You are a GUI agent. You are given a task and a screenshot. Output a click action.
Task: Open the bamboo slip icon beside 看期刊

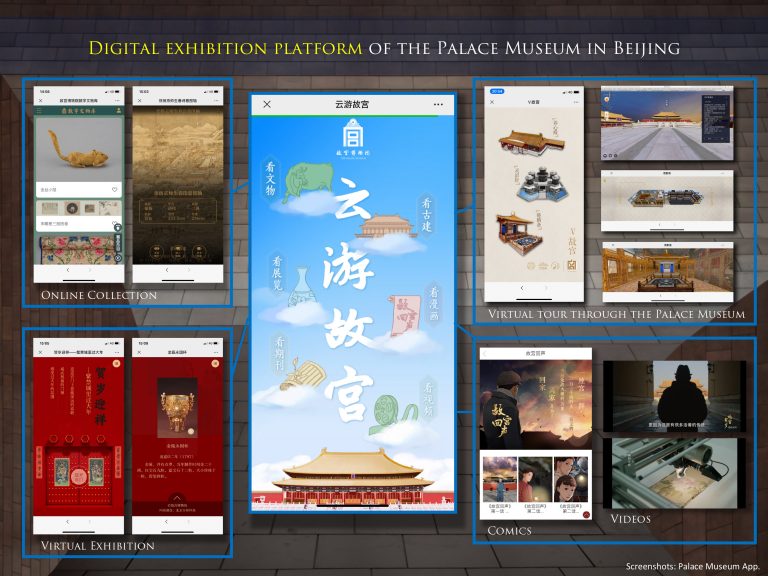click(x=304, y=375)
